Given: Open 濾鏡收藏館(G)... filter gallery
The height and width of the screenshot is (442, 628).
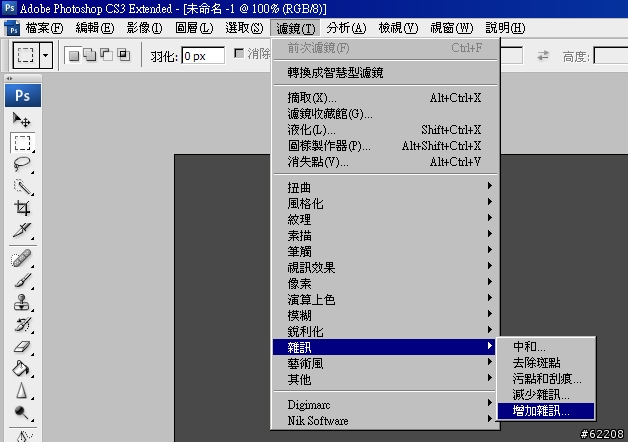Looking at the screenshot, I should click(384, 114).
